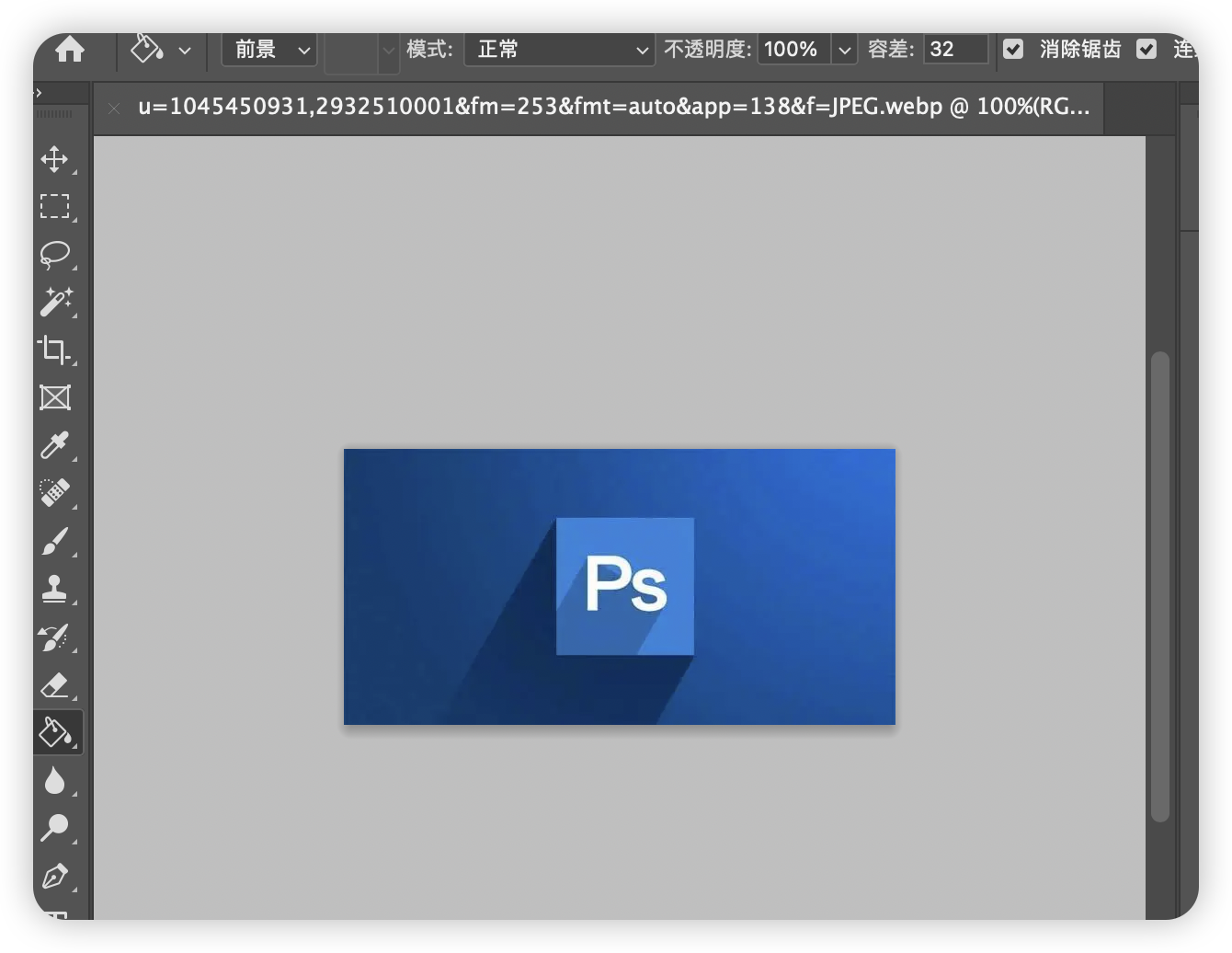1232x953 pixels.
Task: Select the Eraser tool
Action: click(x=54, y=684)
